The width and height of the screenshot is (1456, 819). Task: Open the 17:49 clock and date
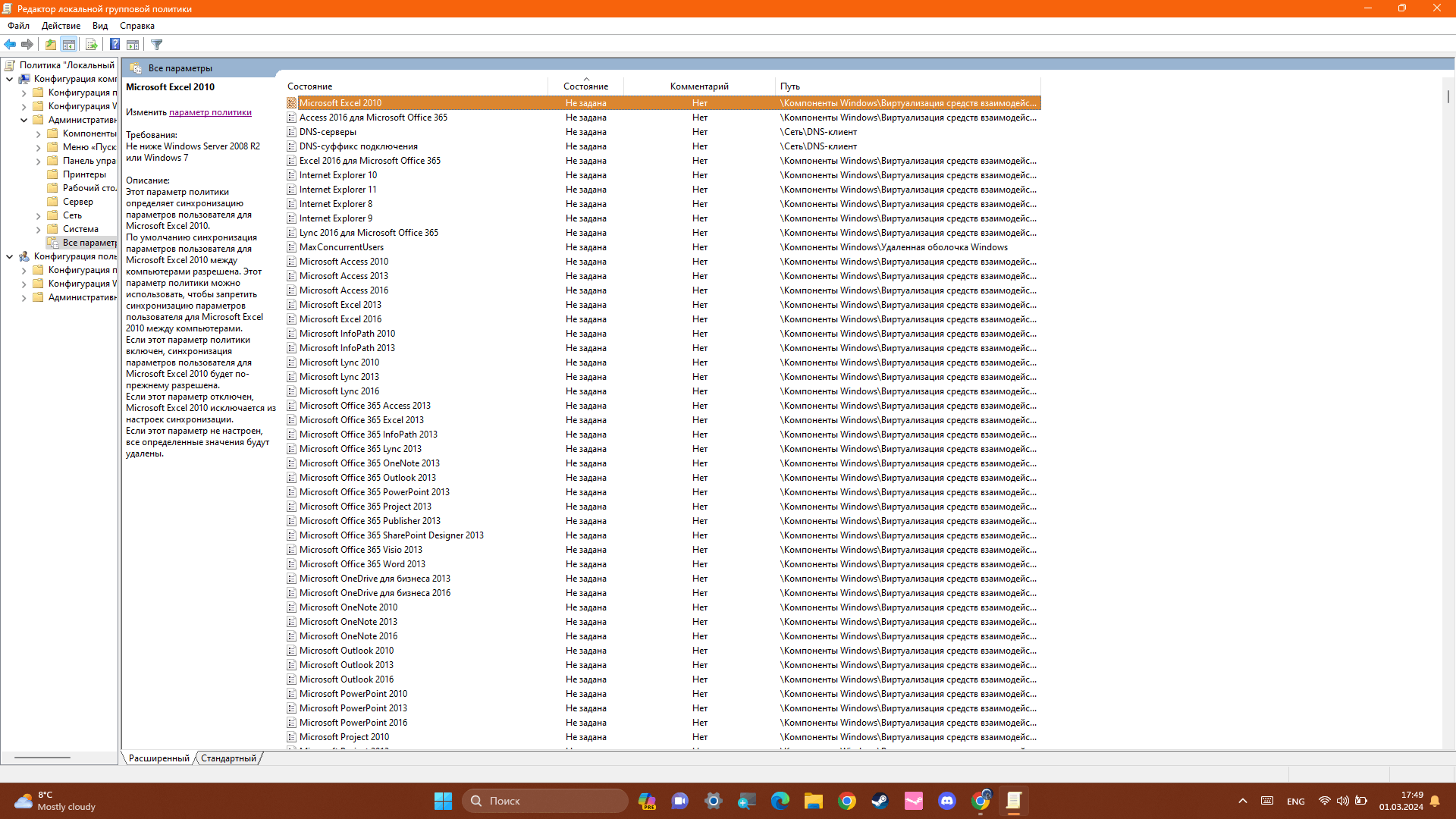[x=1401, y=801]
